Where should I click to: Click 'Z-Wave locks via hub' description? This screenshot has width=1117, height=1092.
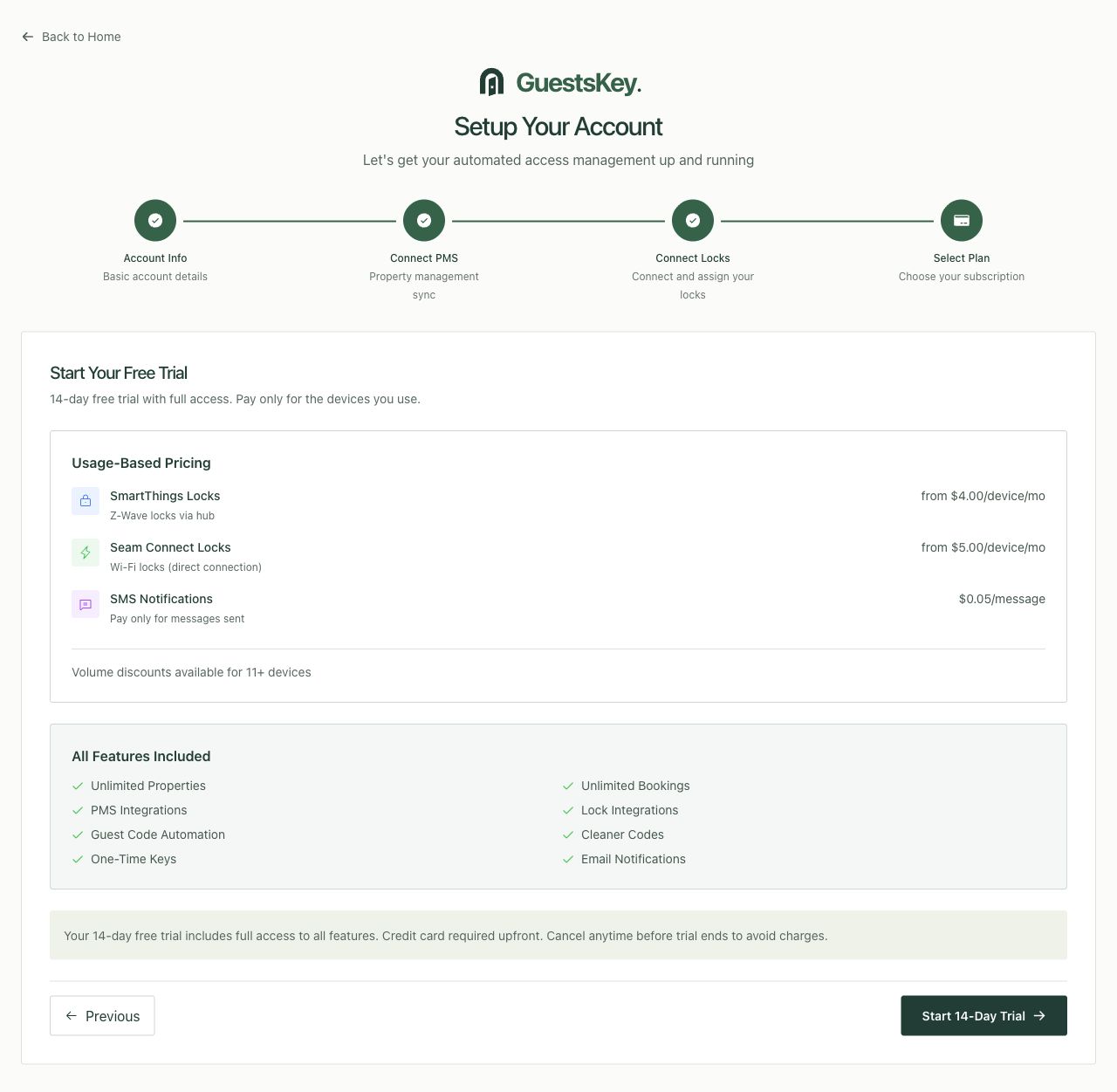click(x=162, y=516)
